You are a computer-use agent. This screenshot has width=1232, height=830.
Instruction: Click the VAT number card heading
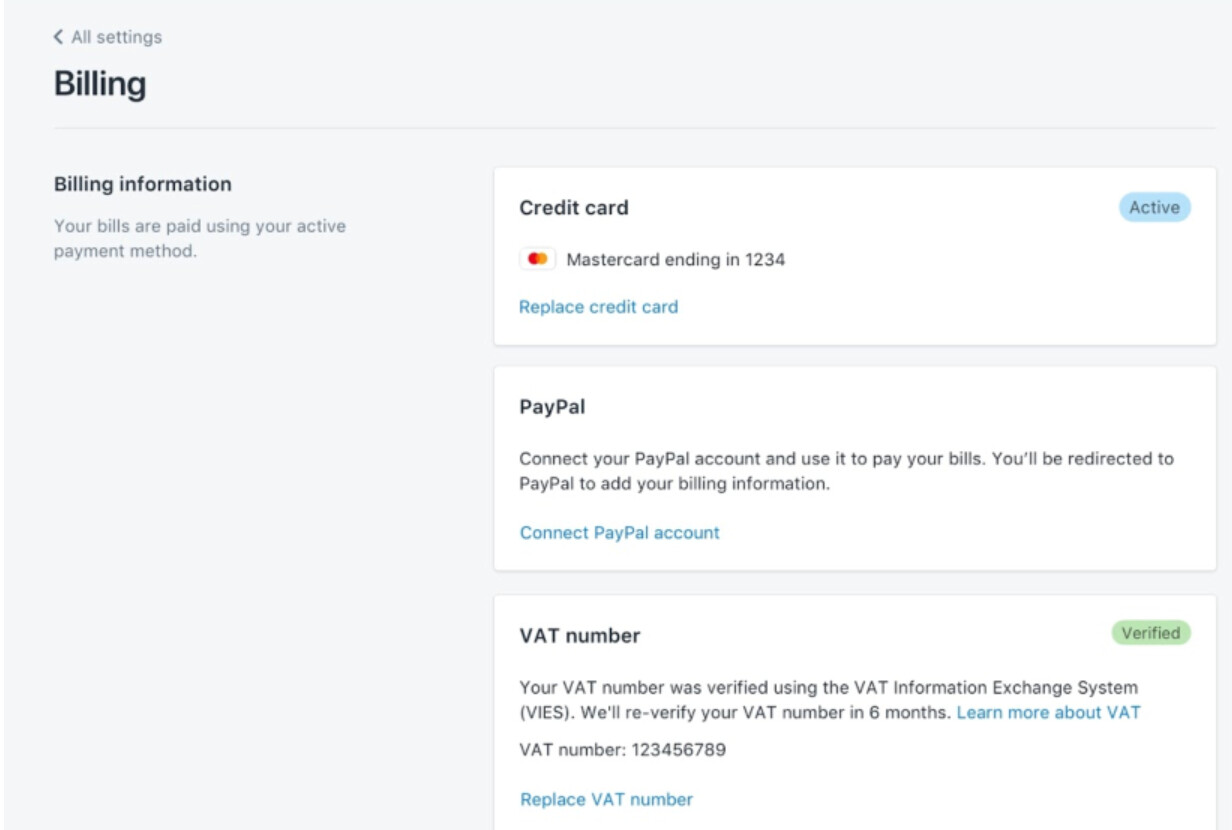(580, 636)
